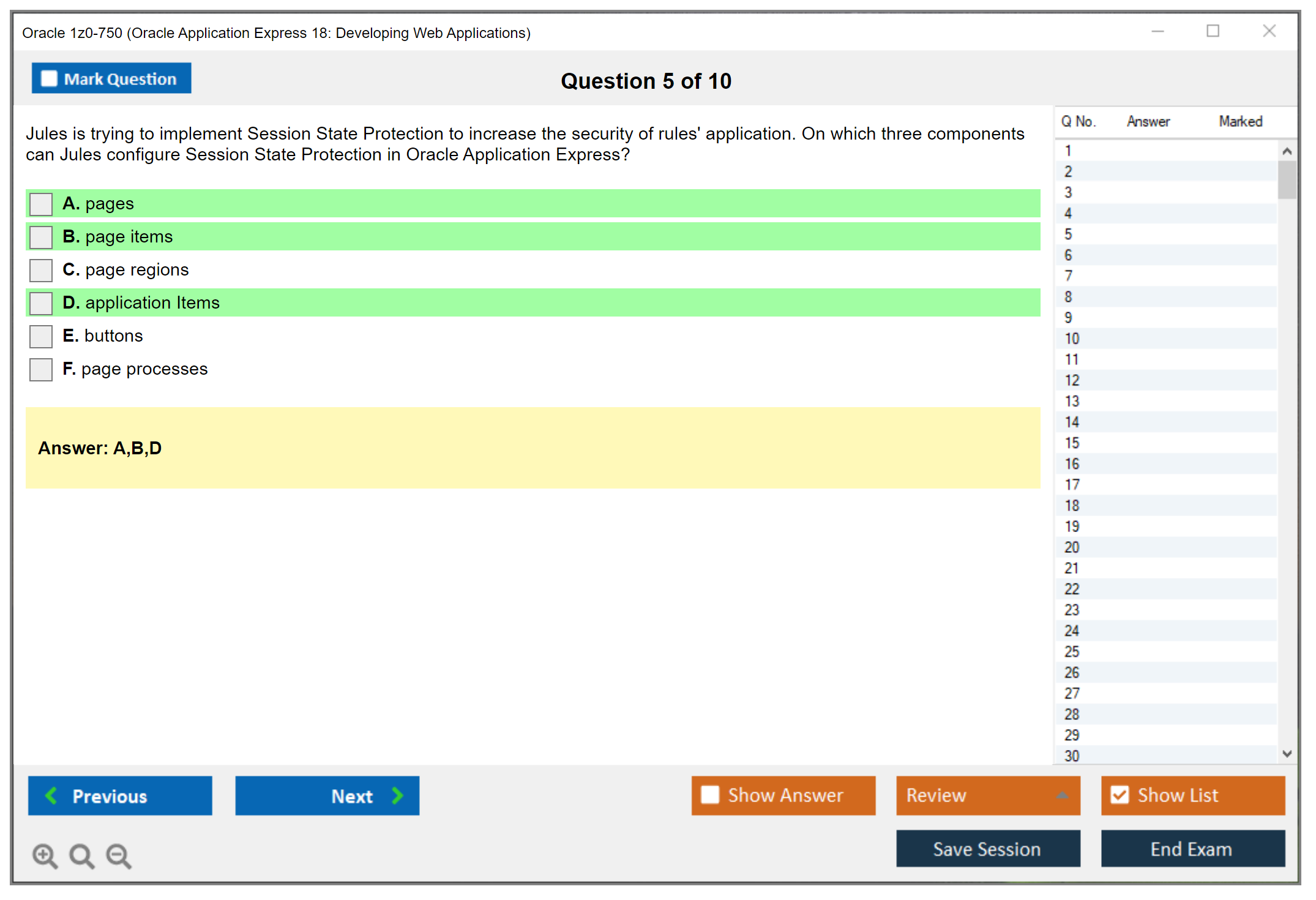This screenshot has width=1316, height=900.
Task: Click the green Previous arrow chevron
Action: click(51, 795)
